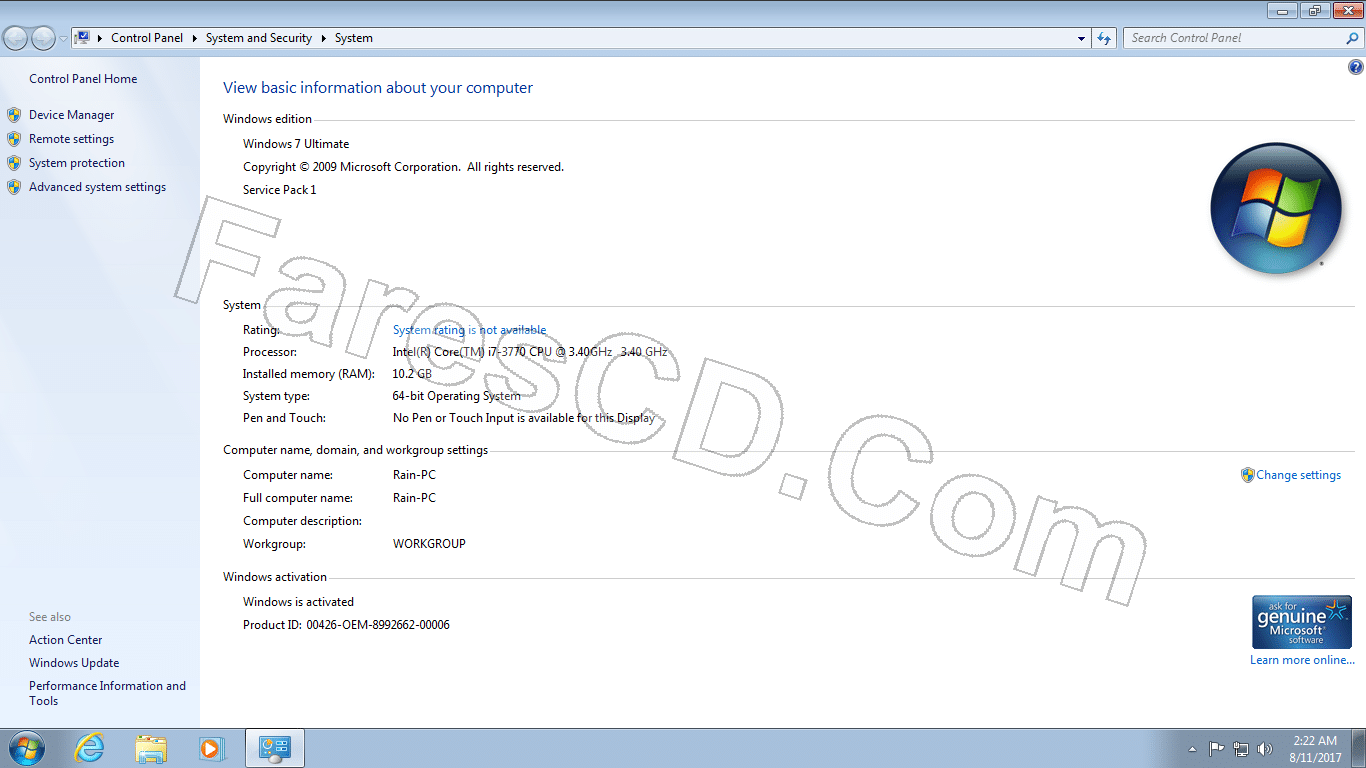Click the Change settings link
The width and height of the screenshot is (1366, 768).
pyautogui.click(x=1298, y=475)
